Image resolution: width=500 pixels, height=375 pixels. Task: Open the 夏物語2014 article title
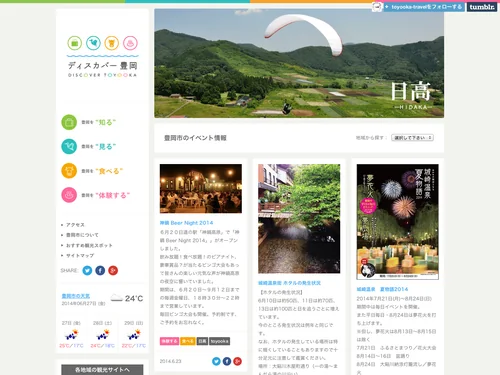pyautogui.click(x=382, y=289)
